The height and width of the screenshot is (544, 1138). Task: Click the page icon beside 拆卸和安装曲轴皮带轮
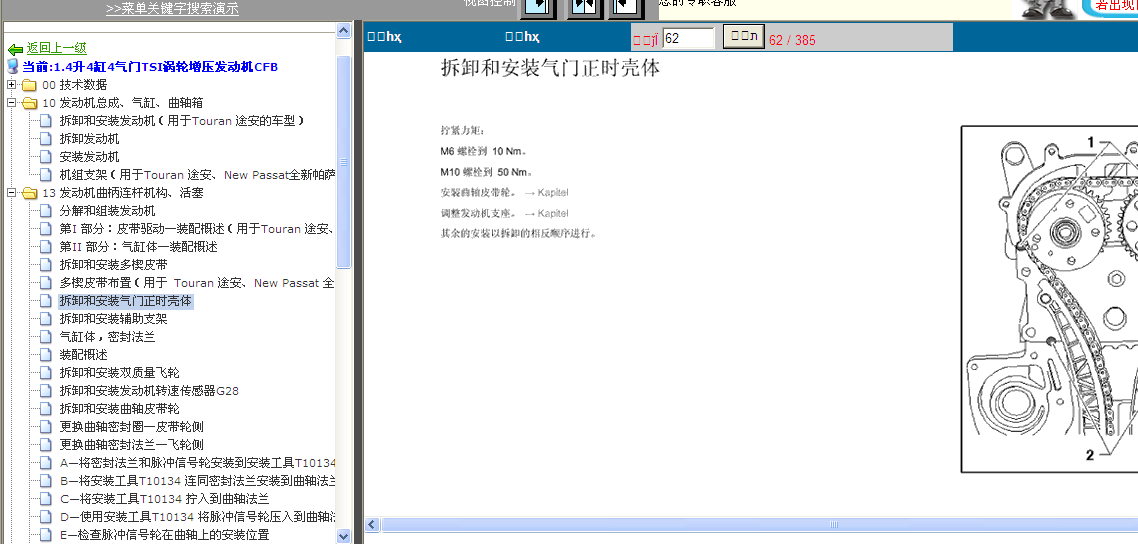pyautogui.click(x=46, y=409)
